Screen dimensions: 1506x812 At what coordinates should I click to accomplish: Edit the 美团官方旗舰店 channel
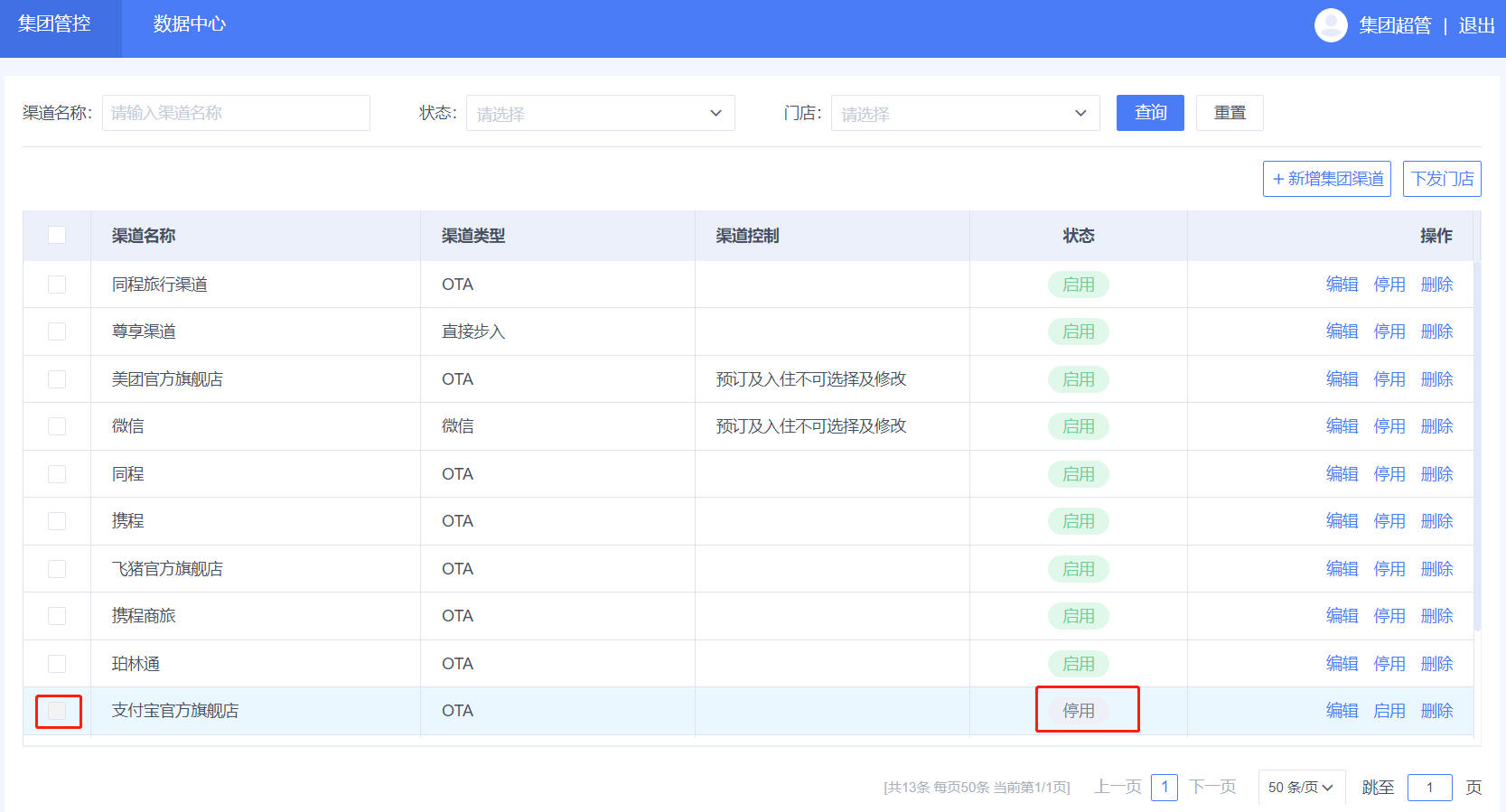pos(1342,379)
